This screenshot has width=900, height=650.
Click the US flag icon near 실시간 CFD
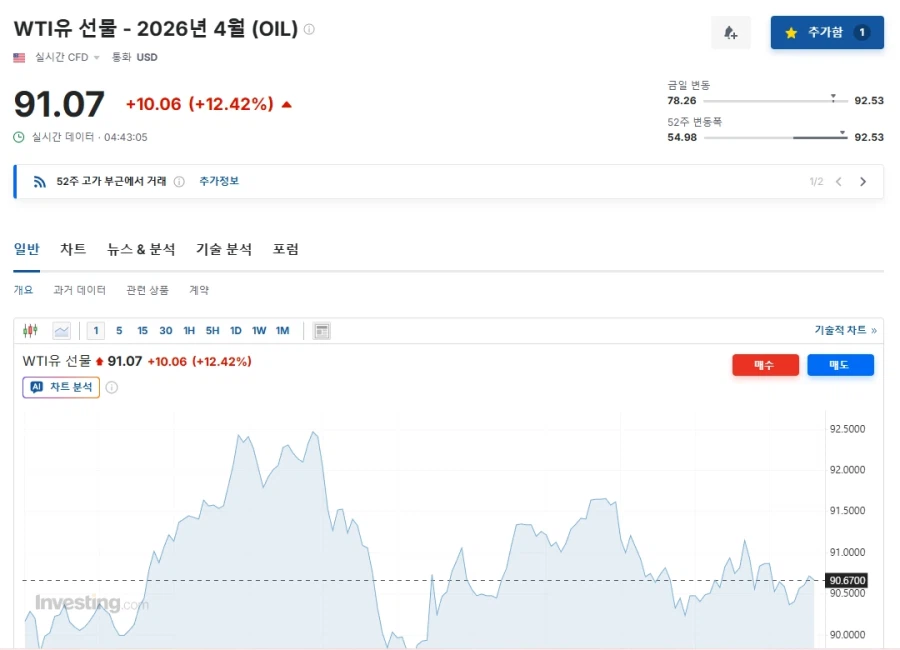(x=17, y=57)
